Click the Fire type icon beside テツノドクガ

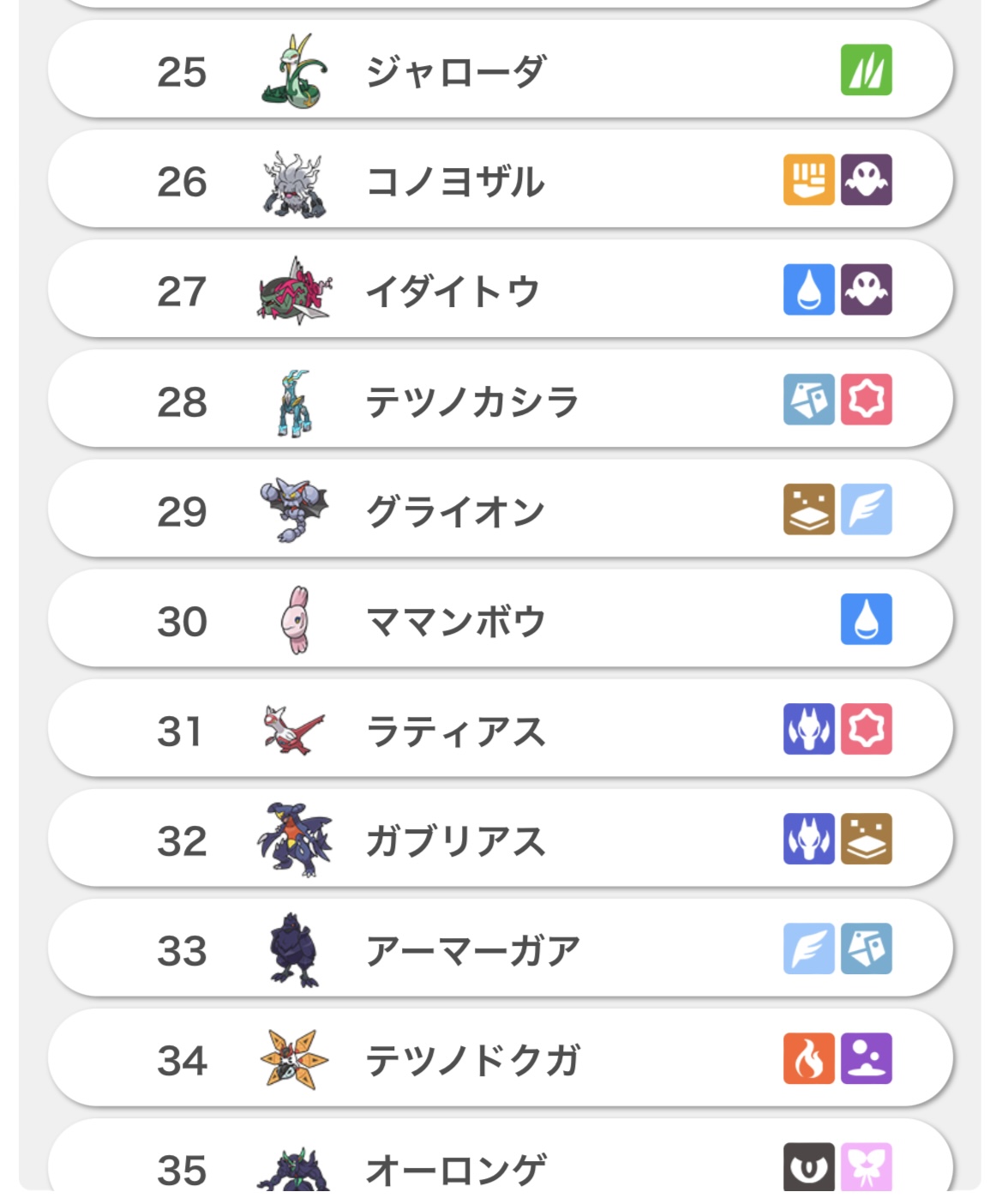(808, 1058)
